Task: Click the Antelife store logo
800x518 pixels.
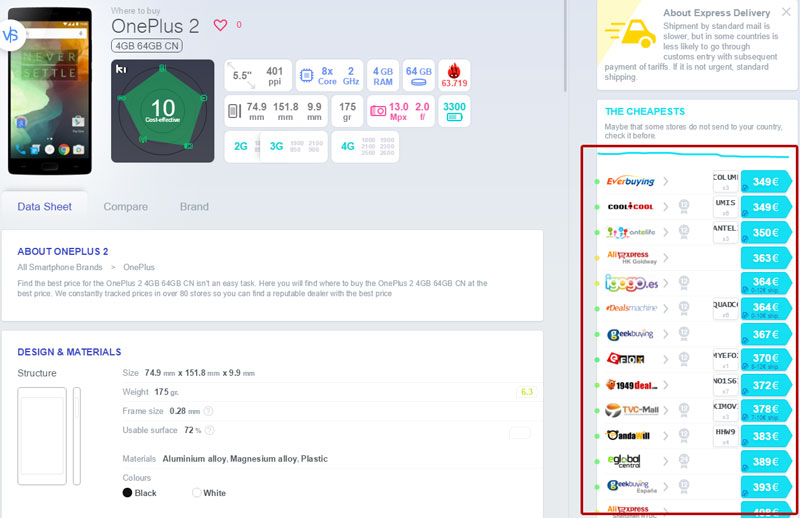Action: coord(630,232)
